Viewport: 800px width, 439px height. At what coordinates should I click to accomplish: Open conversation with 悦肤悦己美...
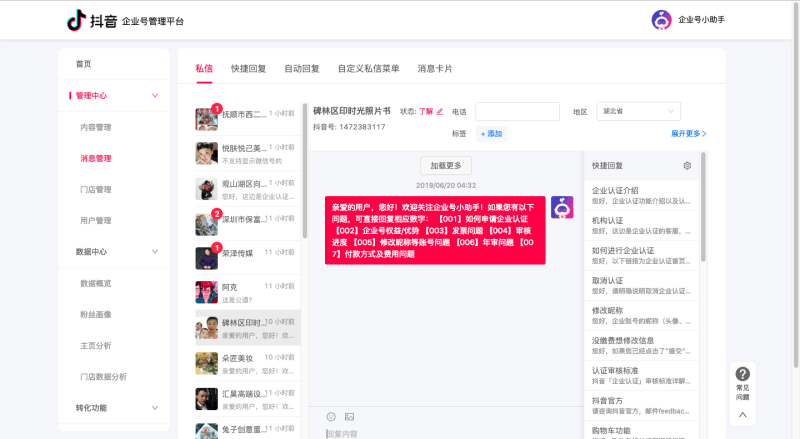tap(247, 153)
